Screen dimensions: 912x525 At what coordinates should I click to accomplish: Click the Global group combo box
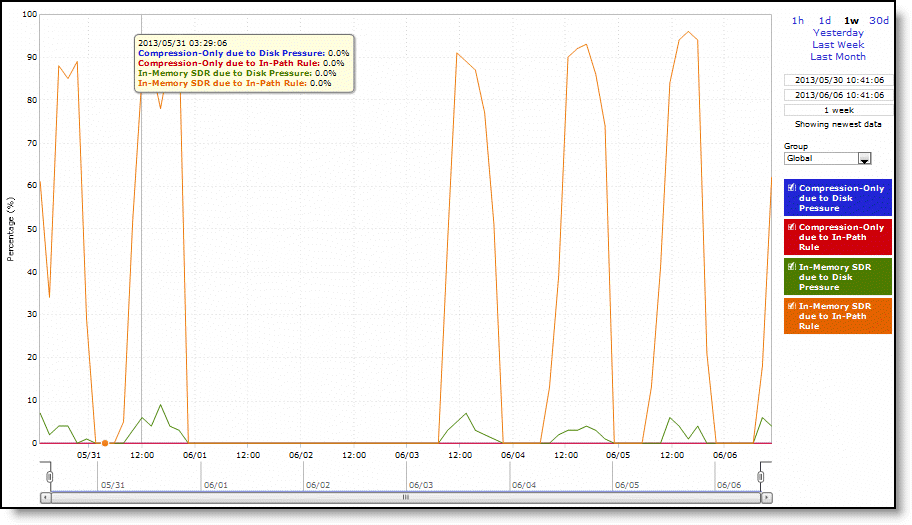point(821,158)
